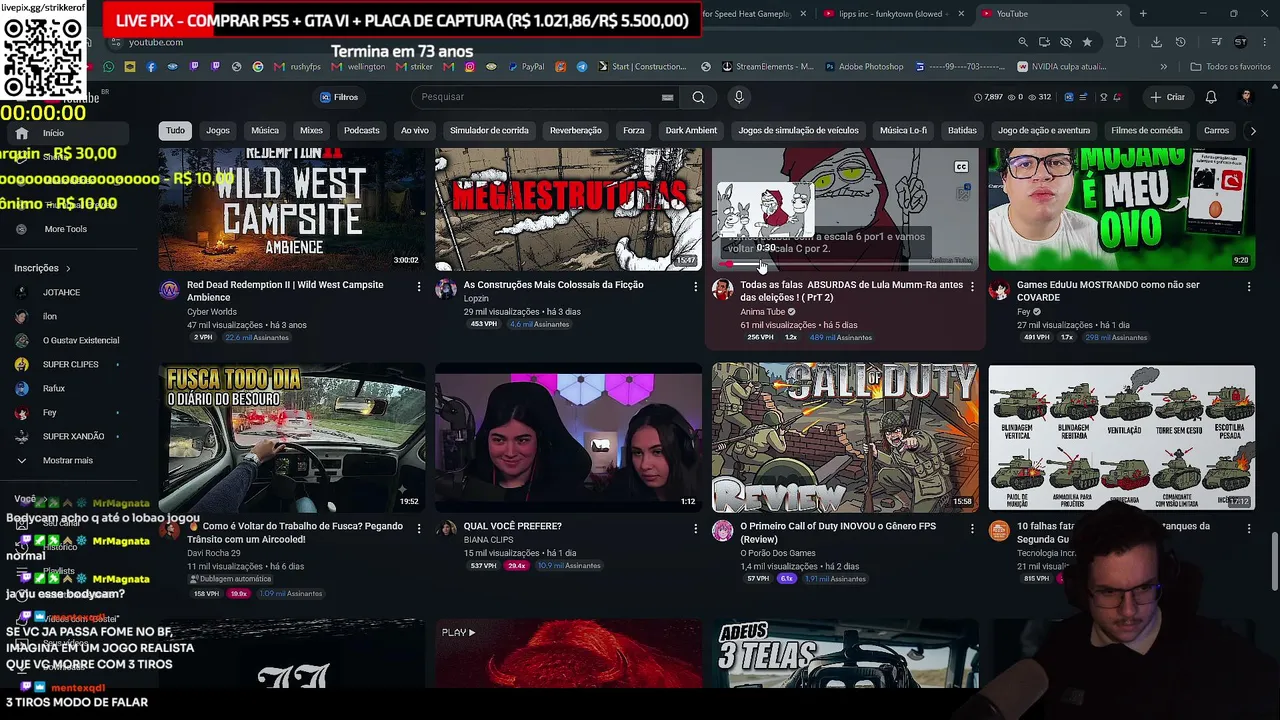Open the browser downloads icon
The width and height of the screenshot is (1280, 720).
pos(1156,42)
